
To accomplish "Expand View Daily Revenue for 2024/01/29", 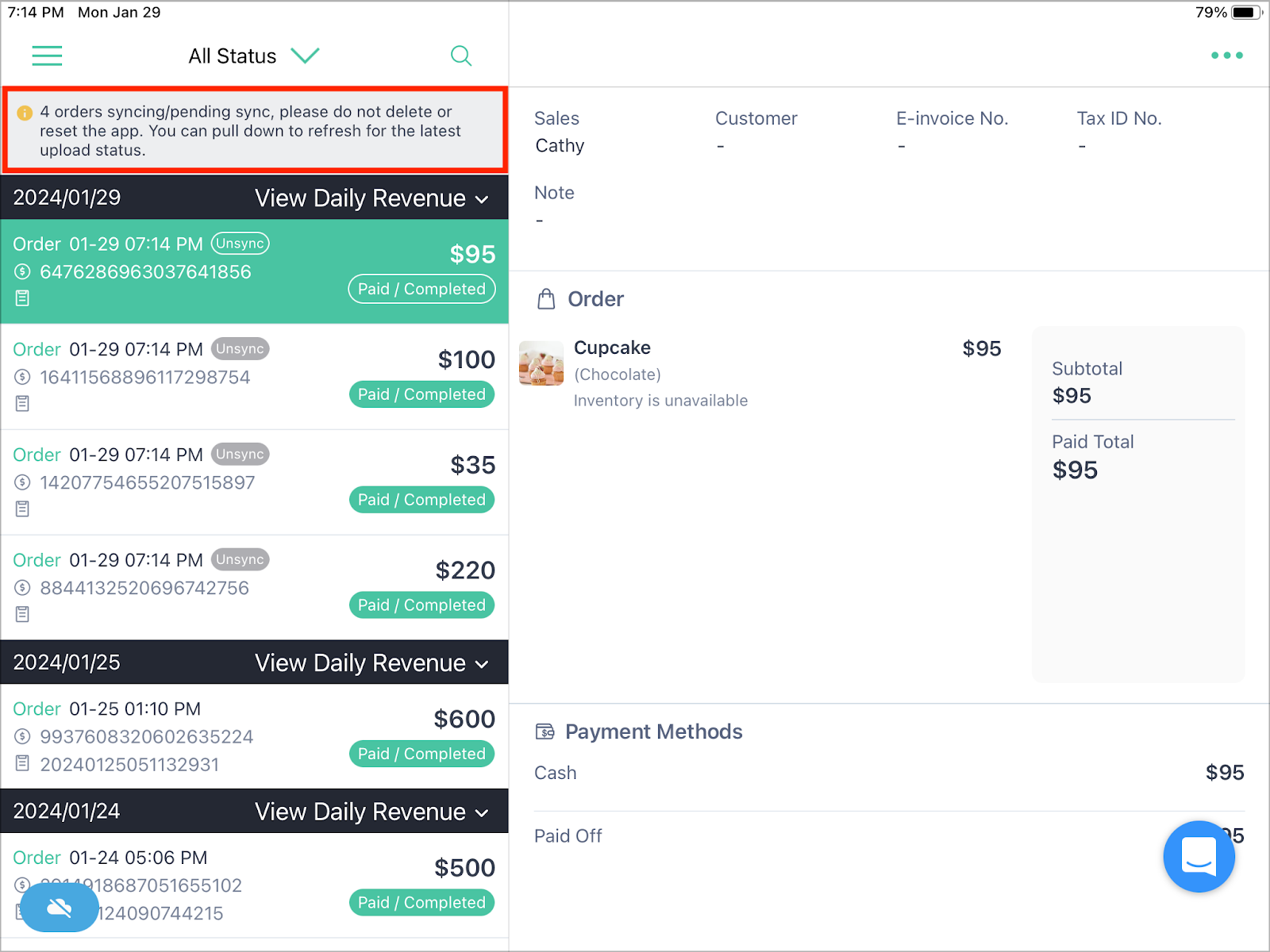I will click(371, 198).
